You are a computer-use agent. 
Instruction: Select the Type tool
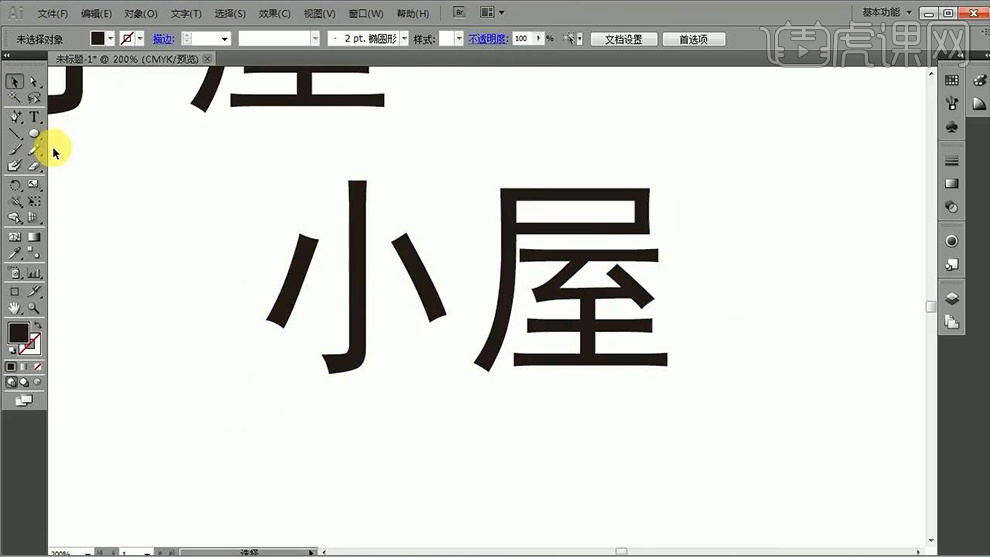coord(34,116)
